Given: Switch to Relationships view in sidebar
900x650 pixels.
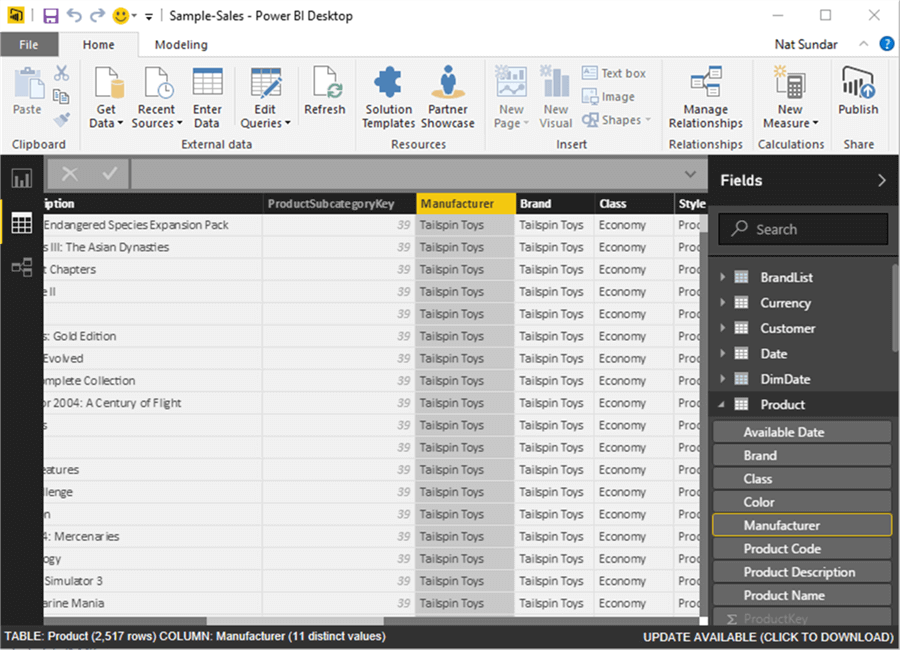Looking at the screenshot, I should pos(22,267).
